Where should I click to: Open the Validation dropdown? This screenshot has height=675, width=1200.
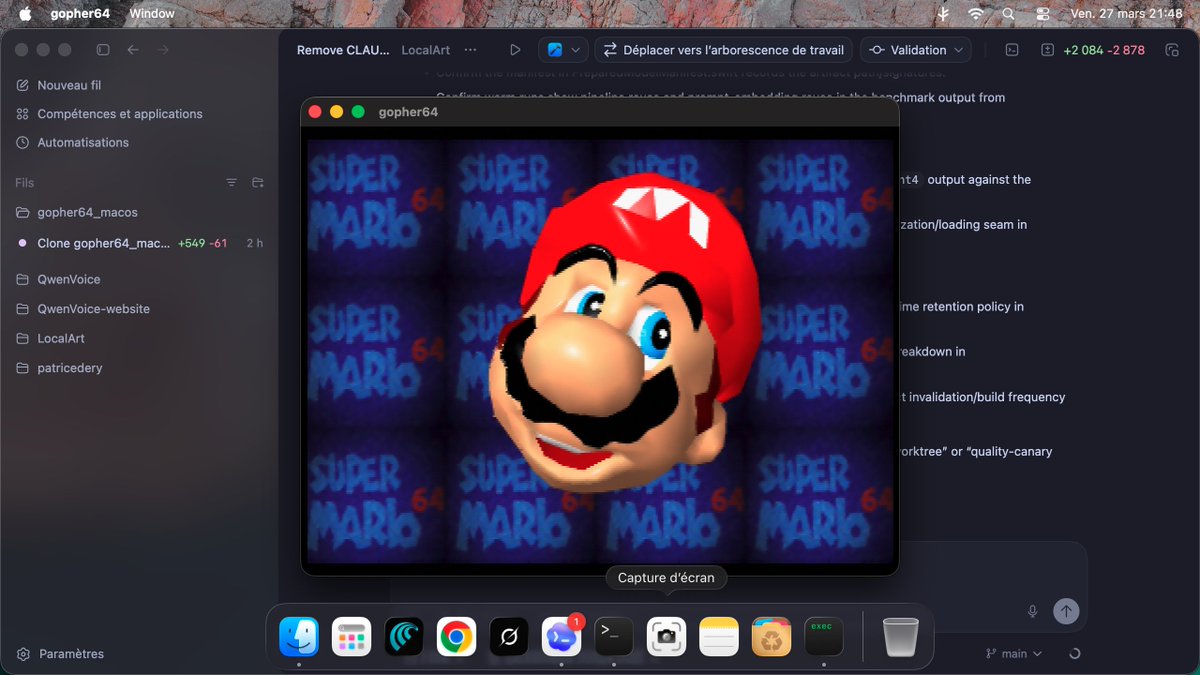tap(916, 50)
